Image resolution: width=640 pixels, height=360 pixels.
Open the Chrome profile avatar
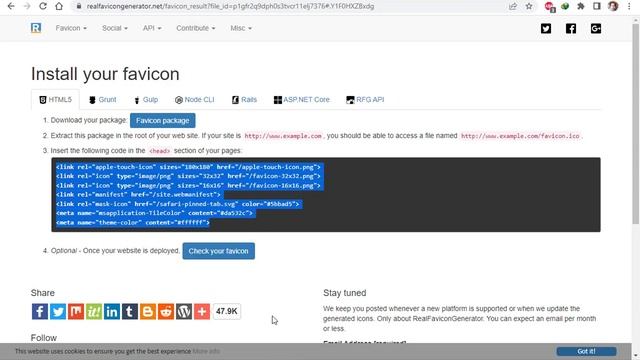point(613,6)
